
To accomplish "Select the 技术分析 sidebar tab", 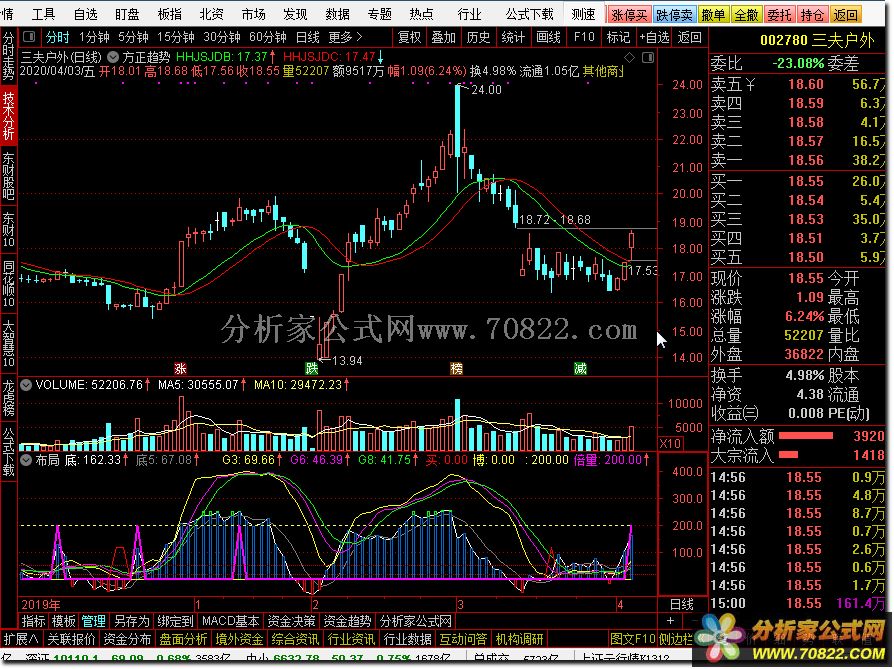I will click(x=9, y=113).
